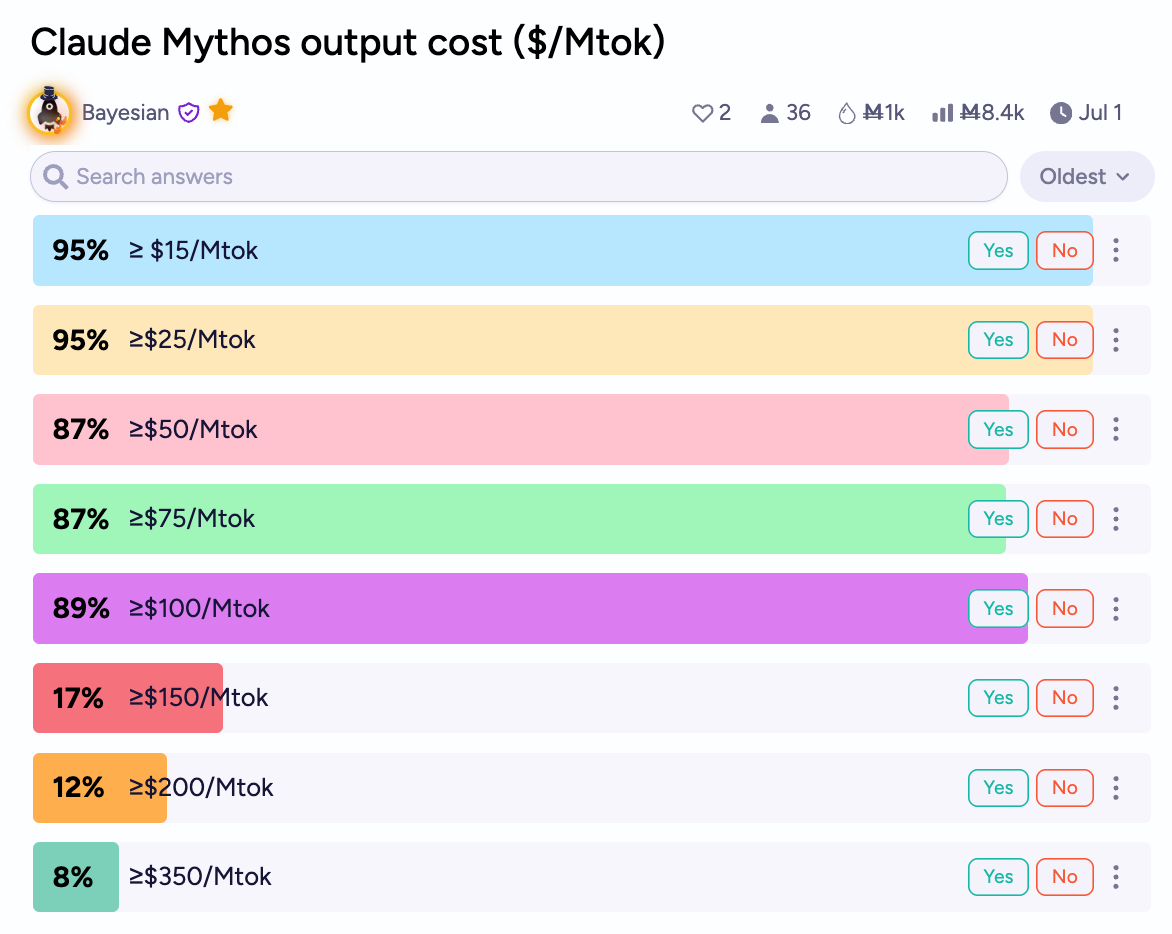Bet Yes on ≥$350/Mtok
The height and width of the screenshot is (934, 1172).
(x=998, y=876)
